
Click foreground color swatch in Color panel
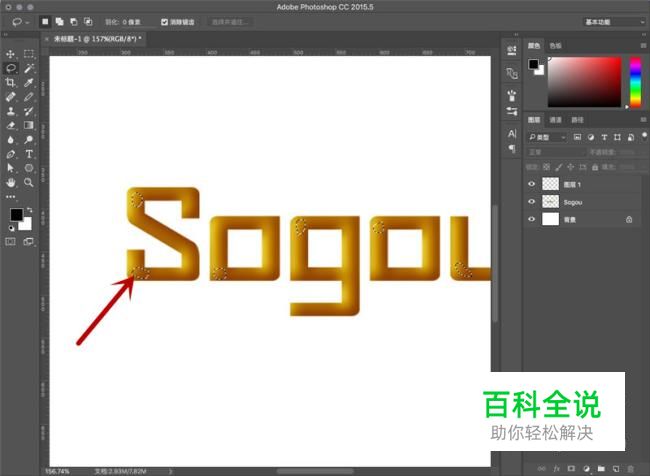533,64
